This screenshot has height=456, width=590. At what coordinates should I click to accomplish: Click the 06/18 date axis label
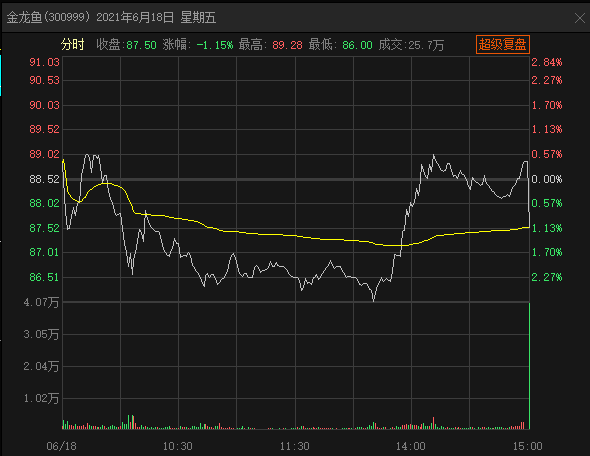point(61,446)
